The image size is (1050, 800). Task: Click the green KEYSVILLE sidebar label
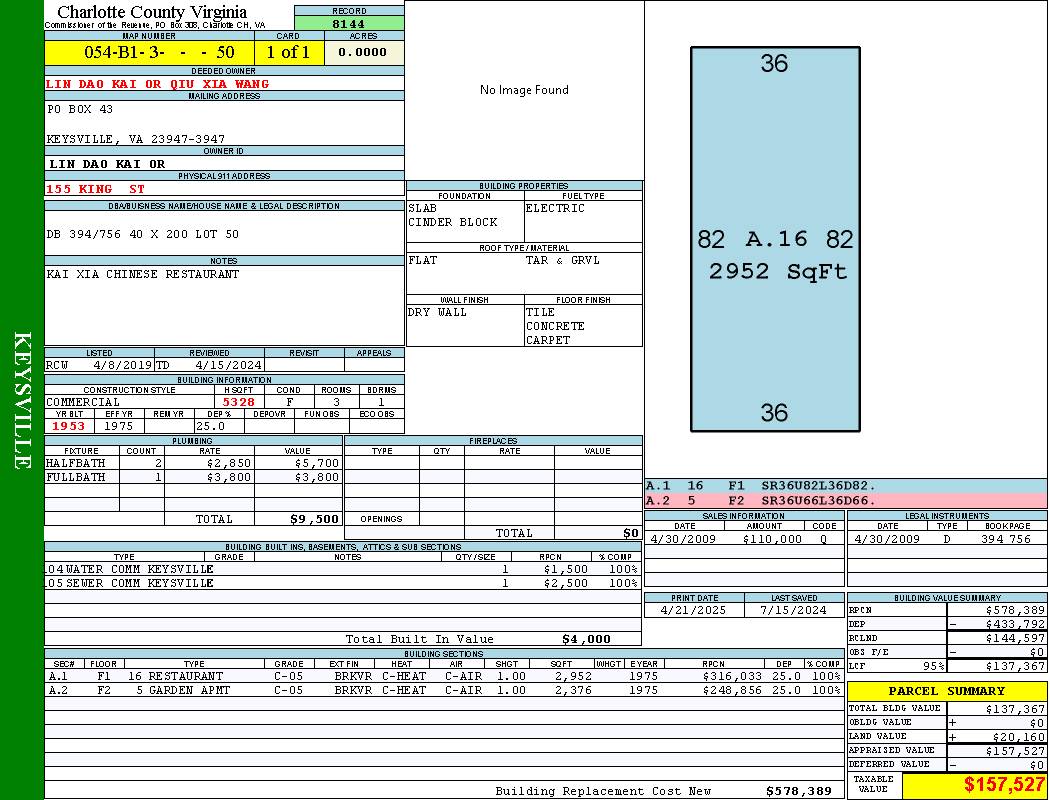click(22, 400)
